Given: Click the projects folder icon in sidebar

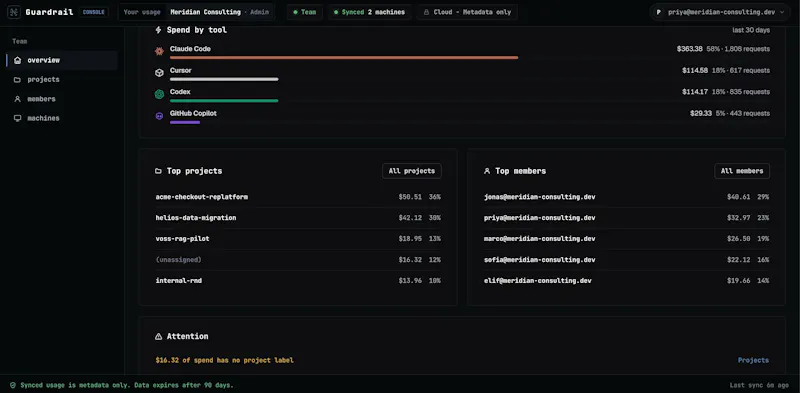Looking at the screenshot, I should (17, 80).
